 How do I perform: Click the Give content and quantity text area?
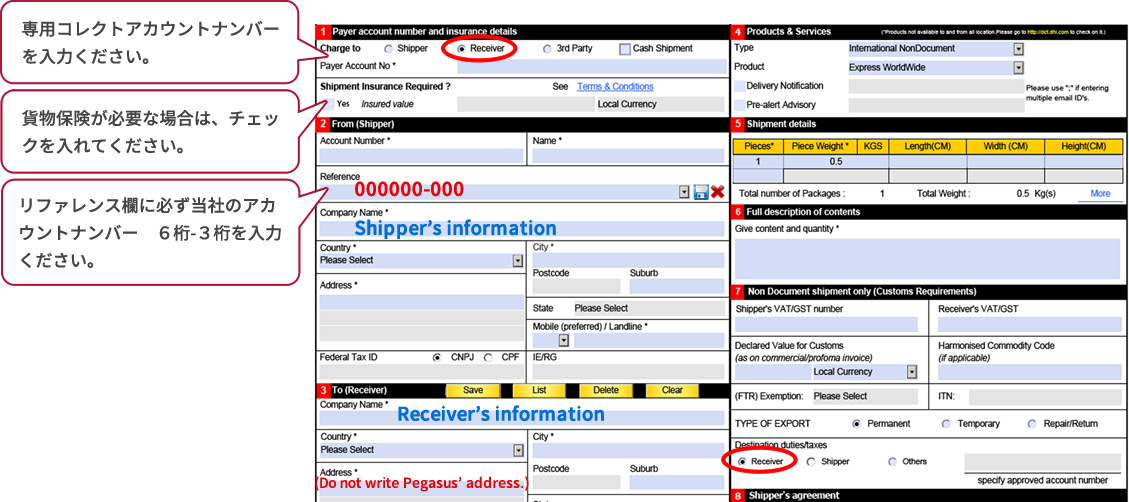point(928,258)
